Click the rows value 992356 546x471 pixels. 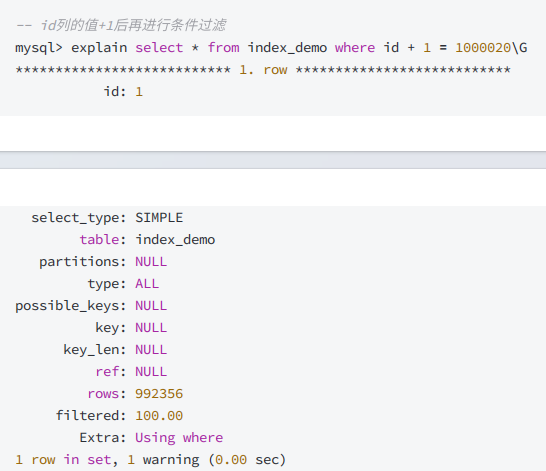click(x=159, y=394)
